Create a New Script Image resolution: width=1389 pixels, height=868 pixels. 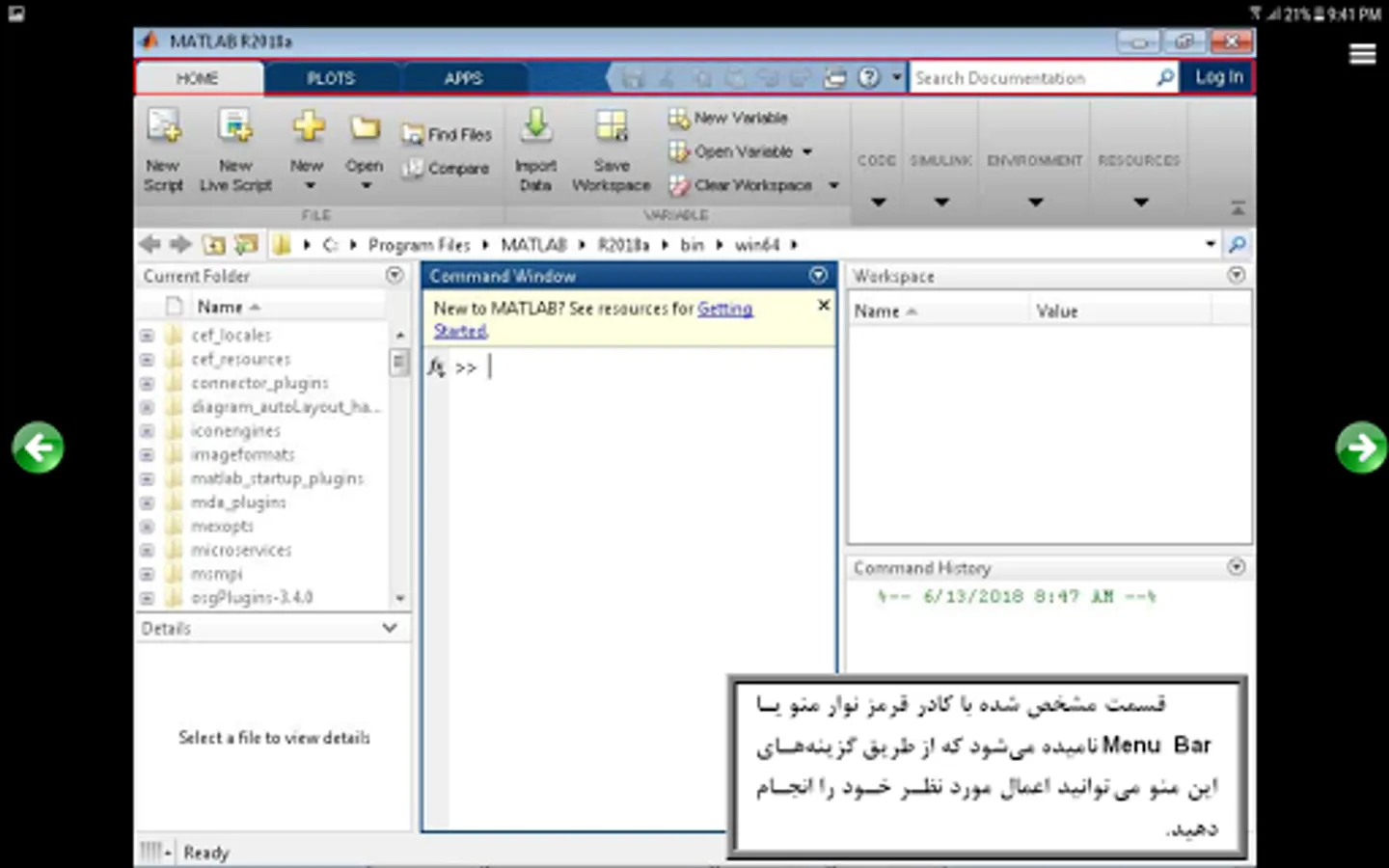pyautogui.click(x=163, y=149)
